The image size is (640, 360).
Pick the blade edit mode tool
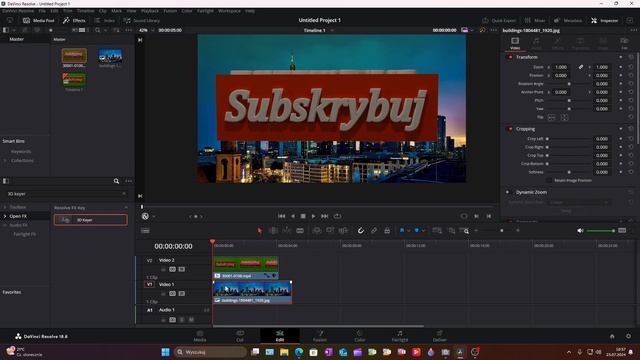point(300,231)
